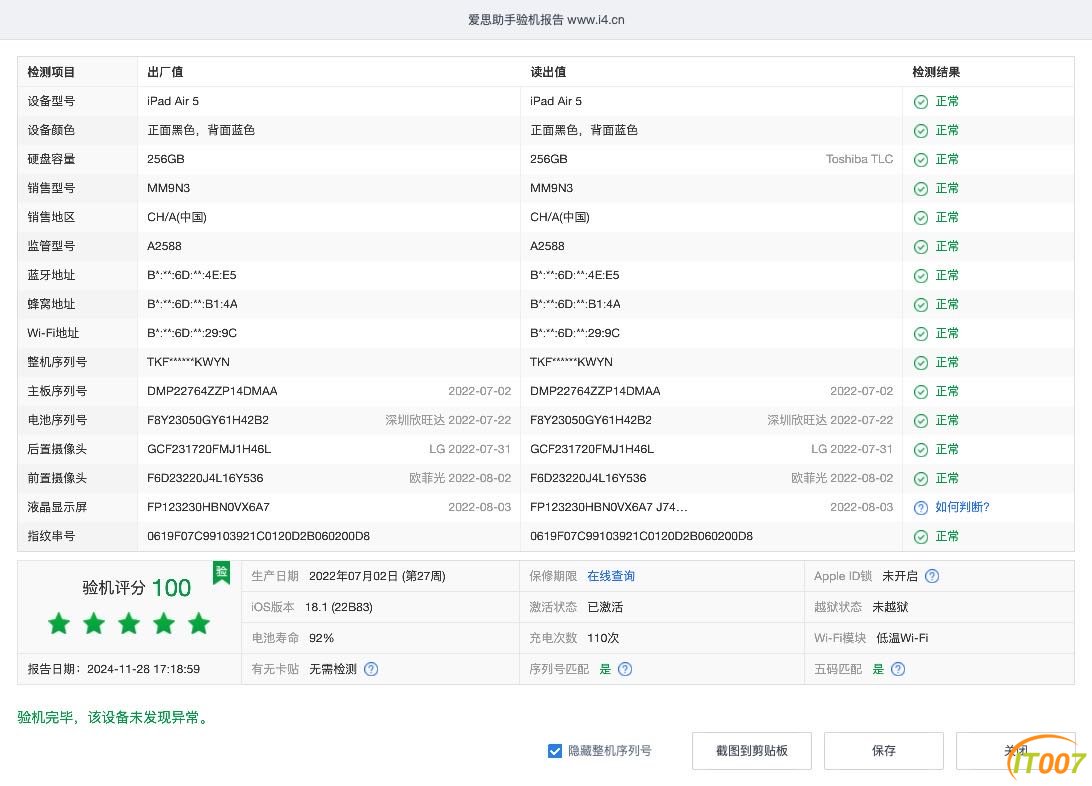
Task: Click the green check icon in 蓝牙地址 row
Action: click(x=921, y=276)
